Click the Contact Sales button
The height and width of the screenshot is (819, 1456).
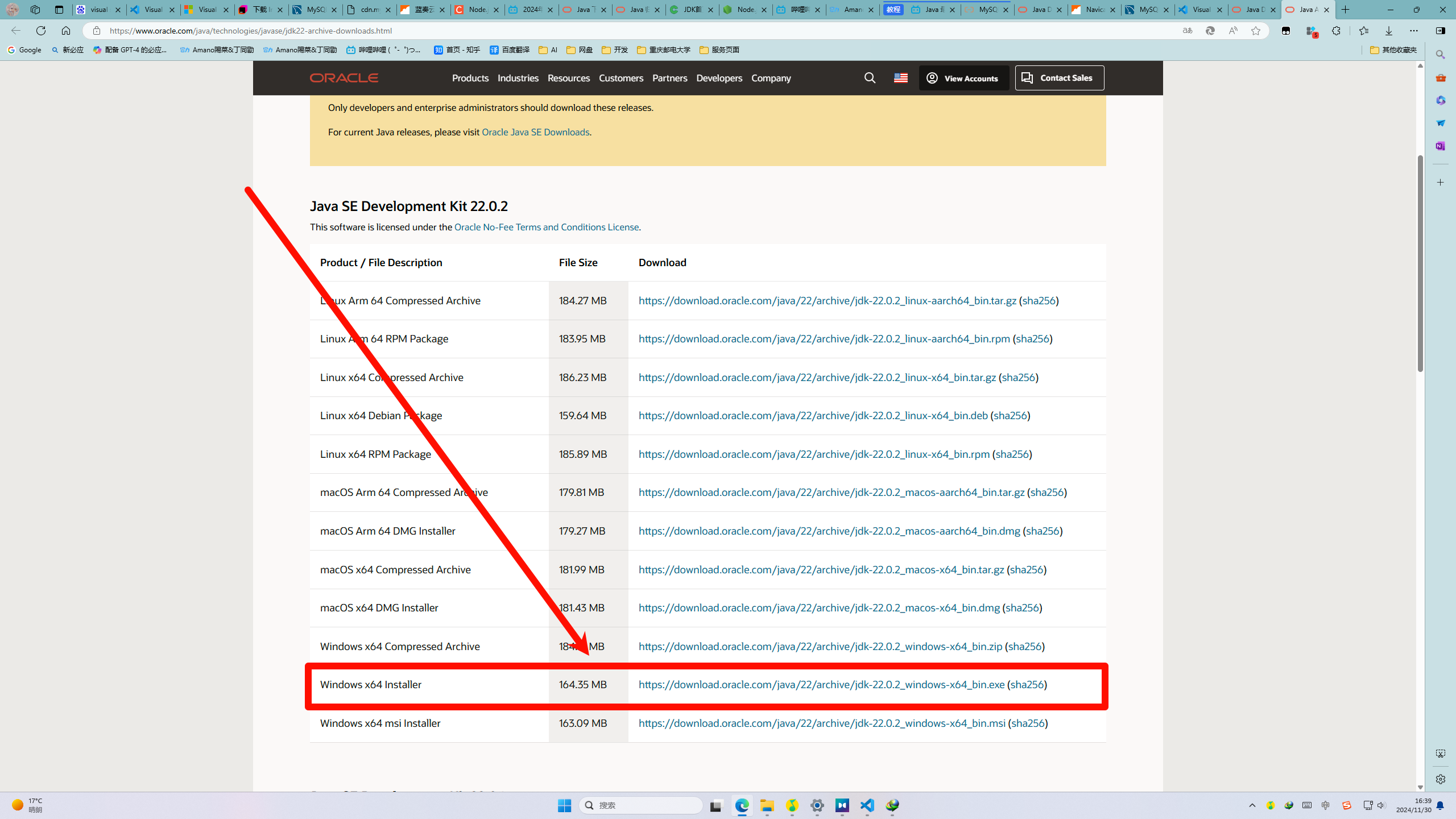coord(1059,78)
